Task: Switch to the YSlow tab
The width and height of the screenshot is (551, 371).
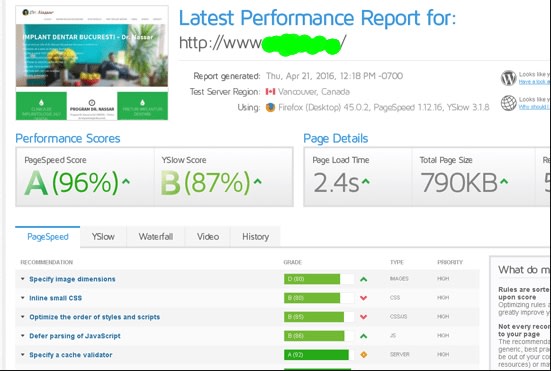Action: [x=103, y=237]
